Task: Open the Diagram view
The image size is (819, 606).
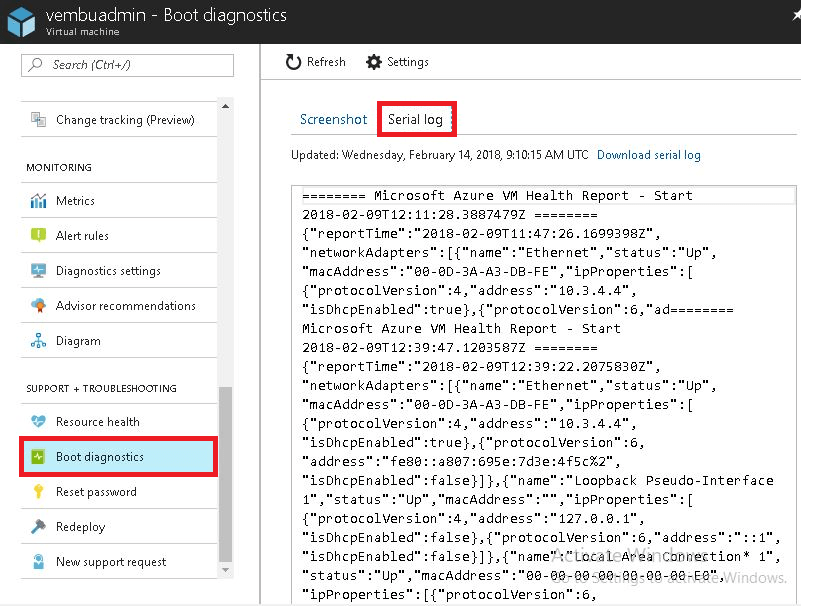Action: click(119, 341)
